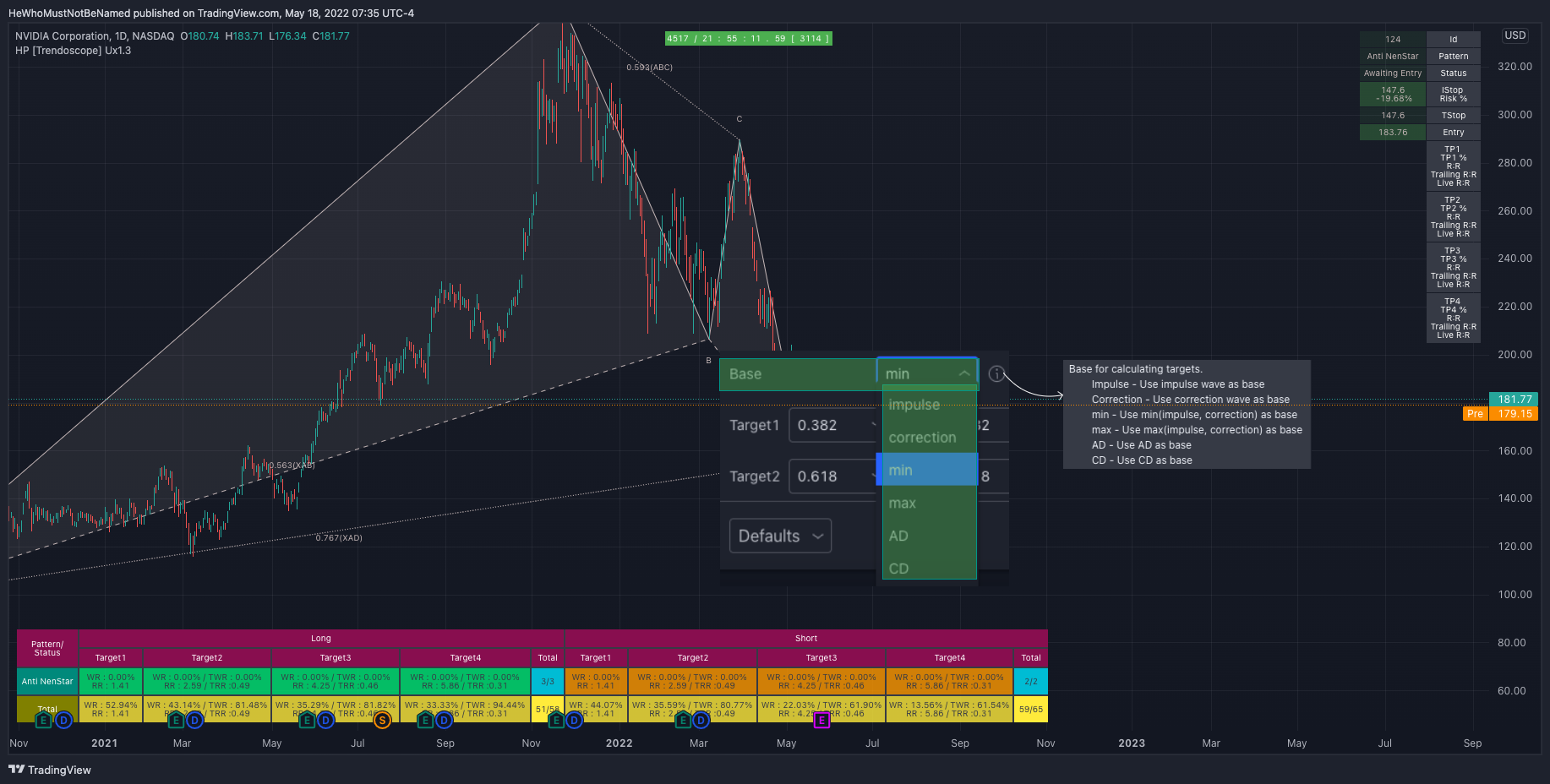Click HP [Trendoscope] Ux1.3 indicator name
This screenshot has height=784, width=1550.
[73, 51]
